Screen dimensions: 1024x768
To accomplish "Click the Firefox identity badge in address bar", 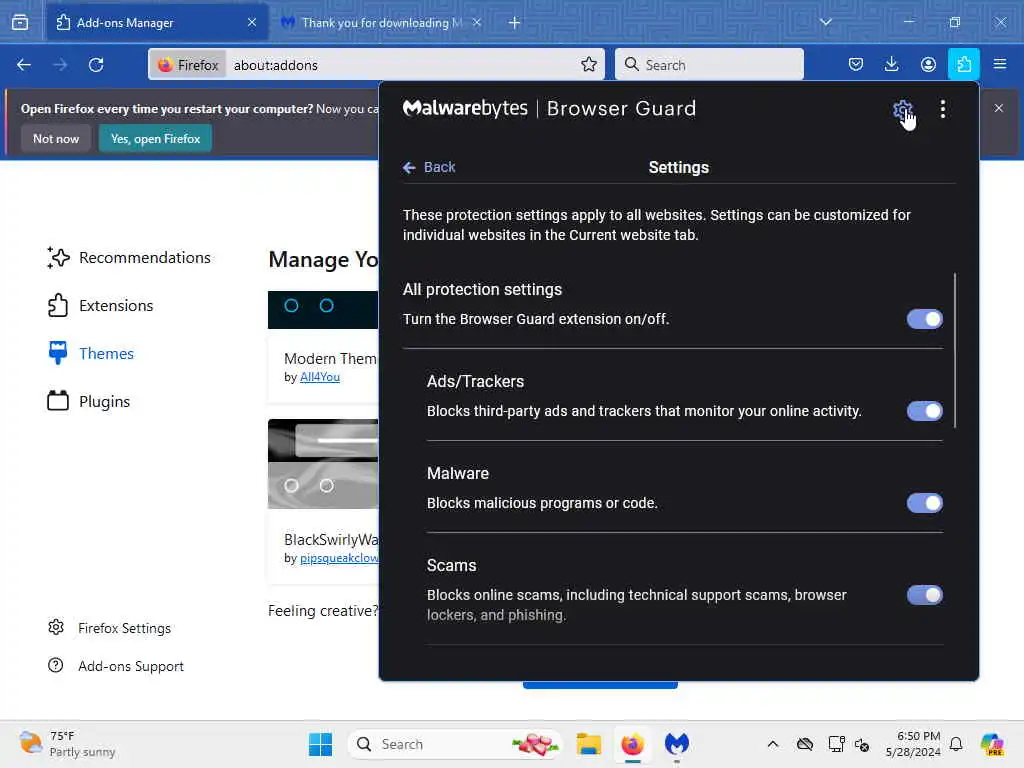I will tap(189, 65).
